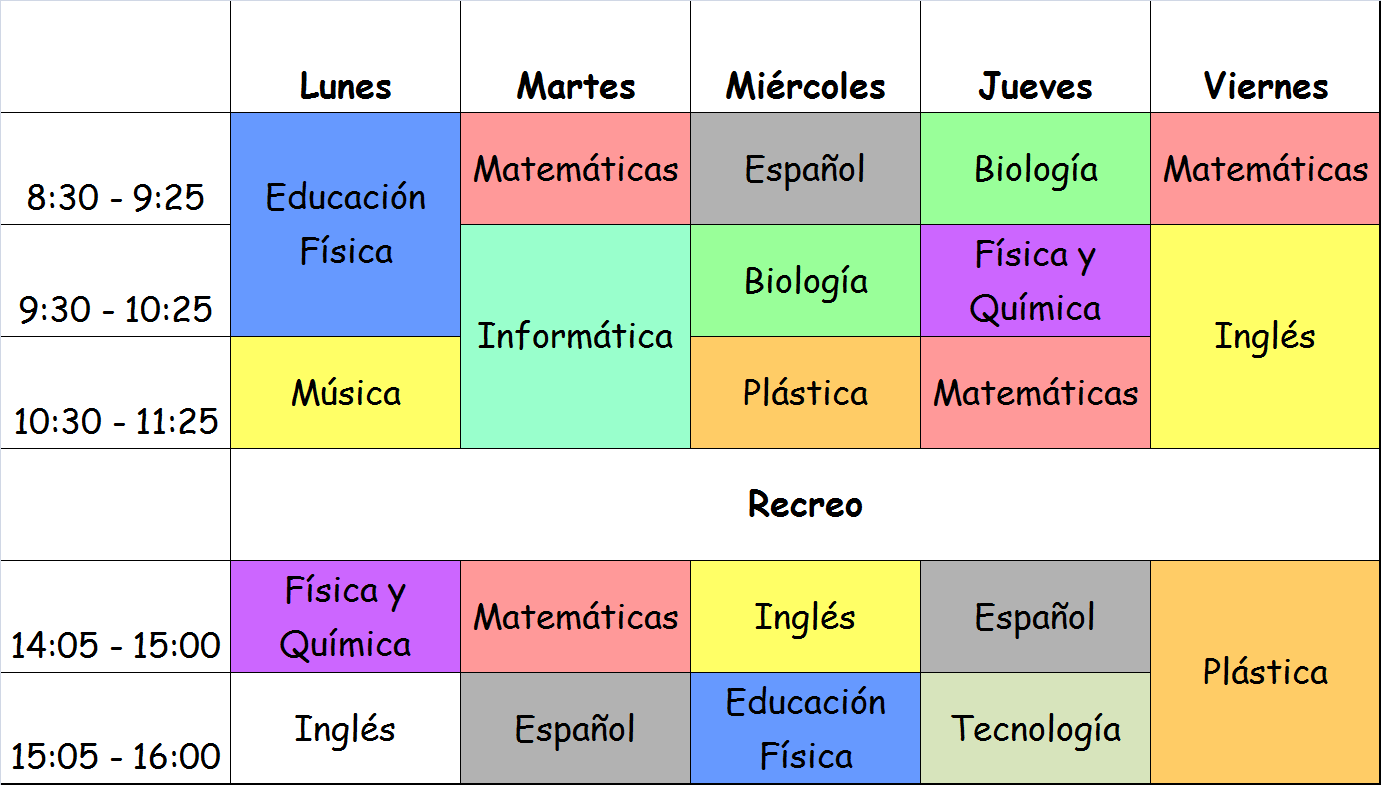This screenshot has width=1381, height=785.
Task: Click the yellow Música cell
Action: click(x=345, y=393)
